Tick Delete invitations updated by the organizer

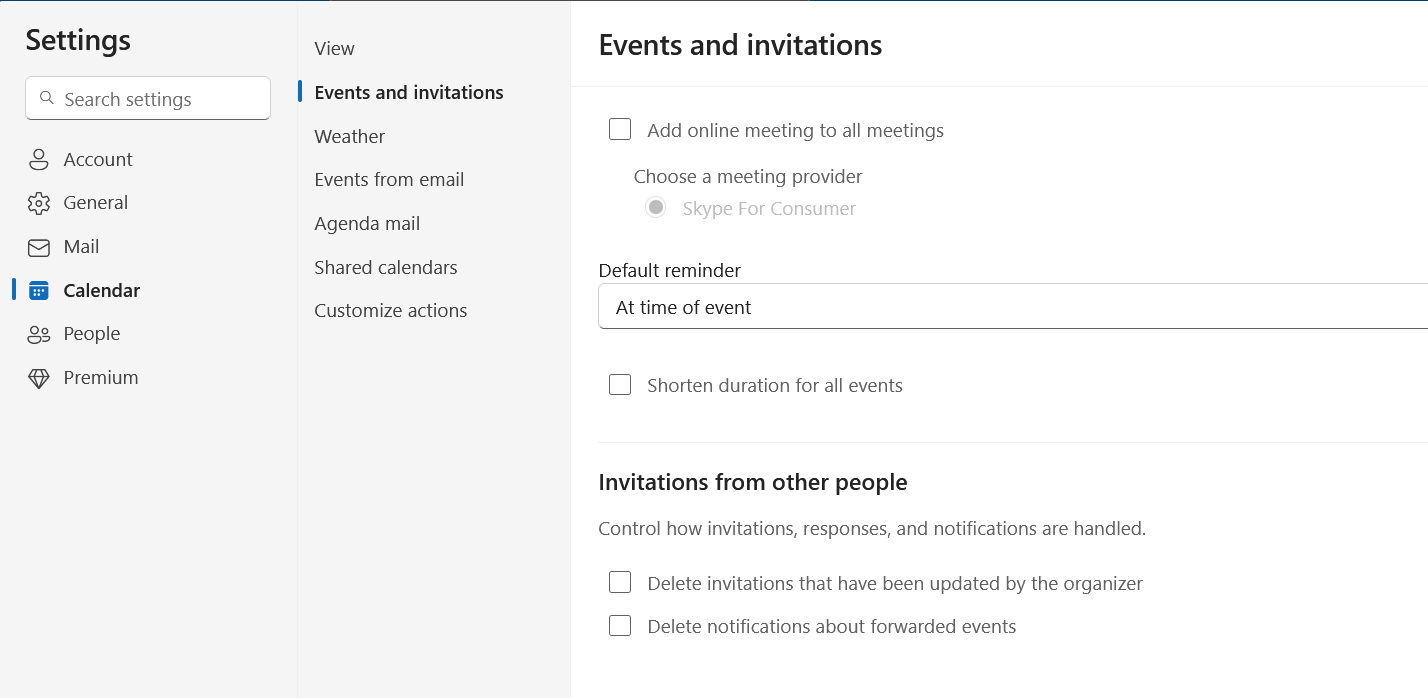point(620,583)
